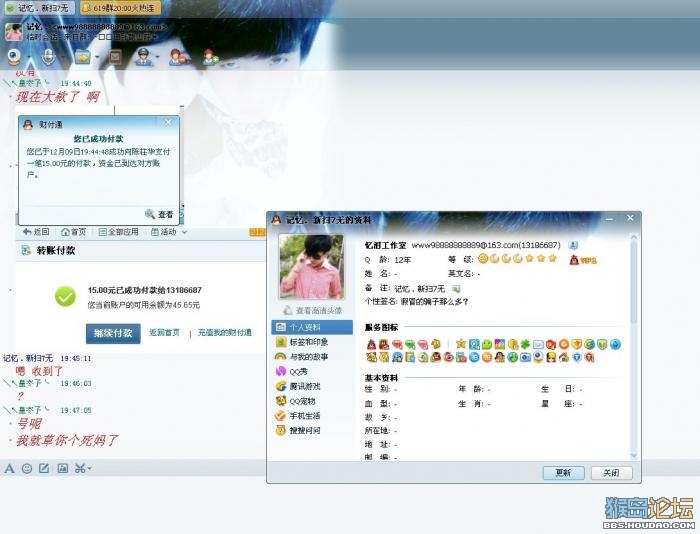Switch to the 记忆. 新扫7无 chat tab

pos(39,8)
